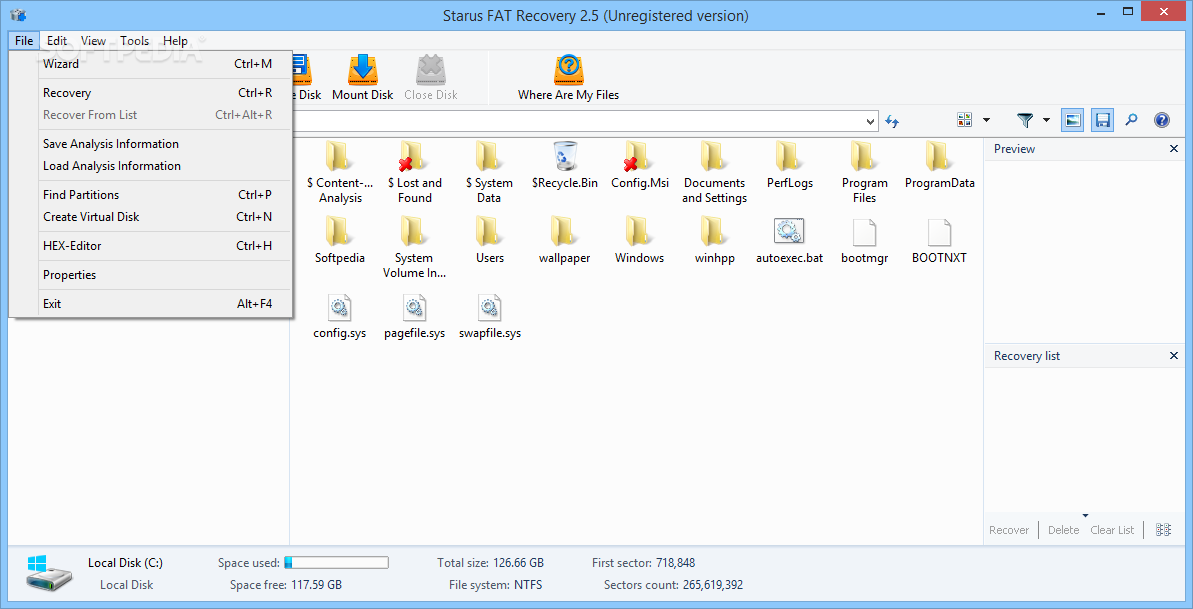Viewport: 1193px width, 609px height.
Task: Select the Softpedia folder
Action: [340, 240]
